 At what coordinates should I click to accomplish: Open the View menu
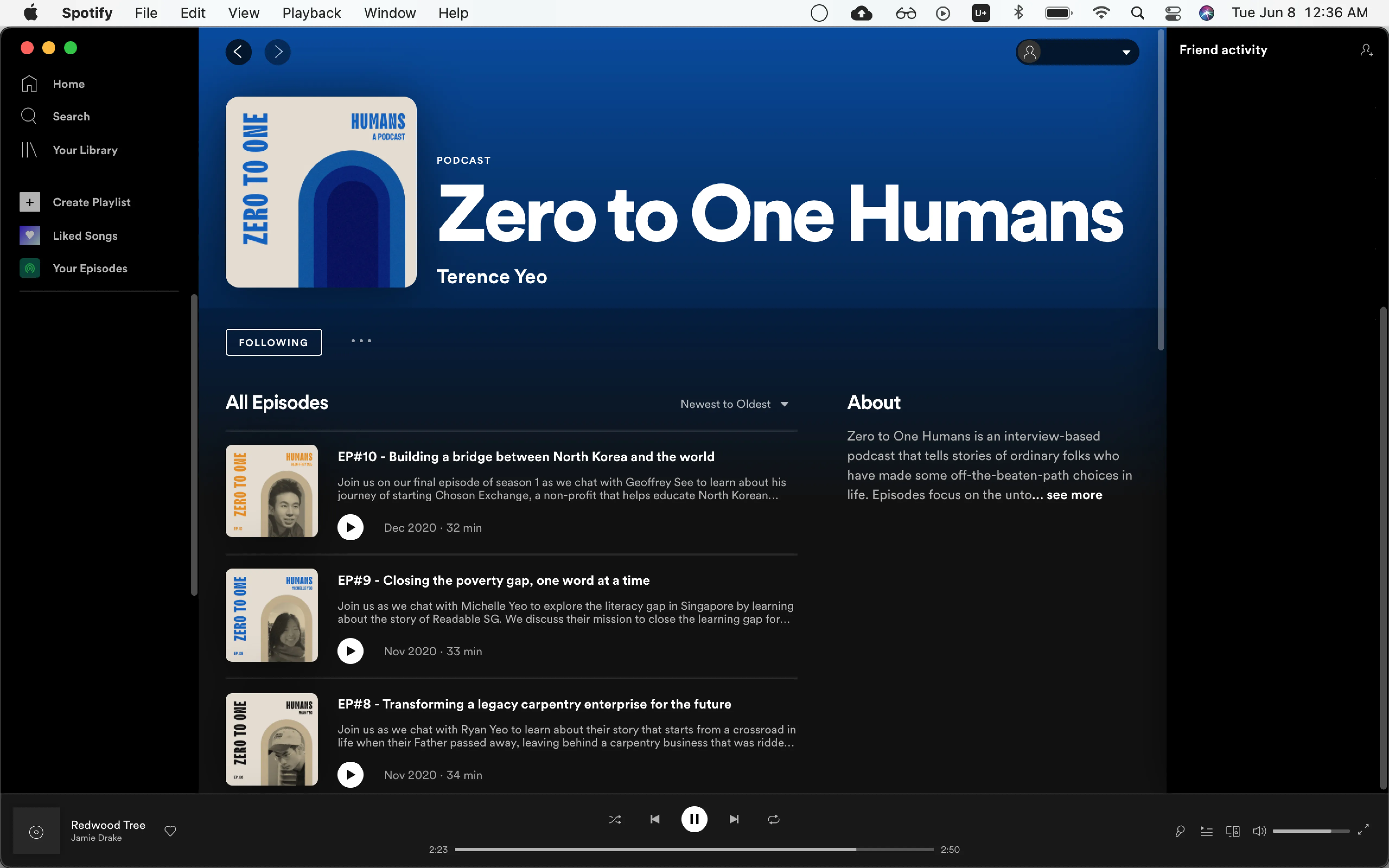244,13
